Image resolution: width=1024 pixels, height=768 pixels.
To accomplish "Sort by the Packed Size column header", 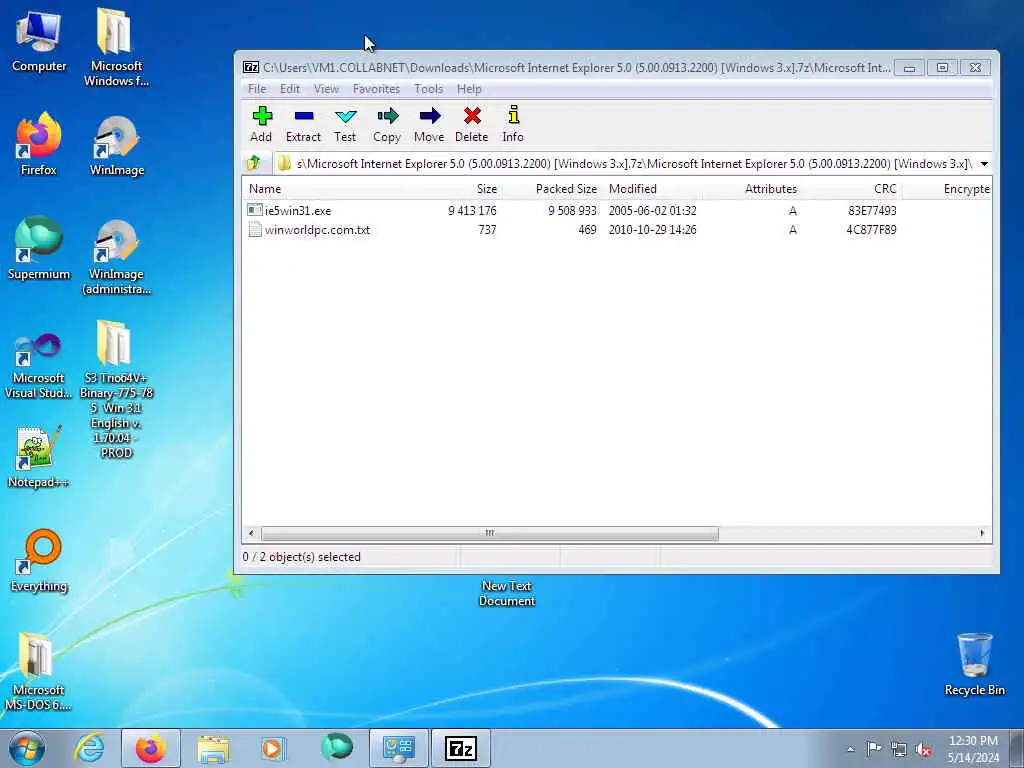I will (552, 189).
